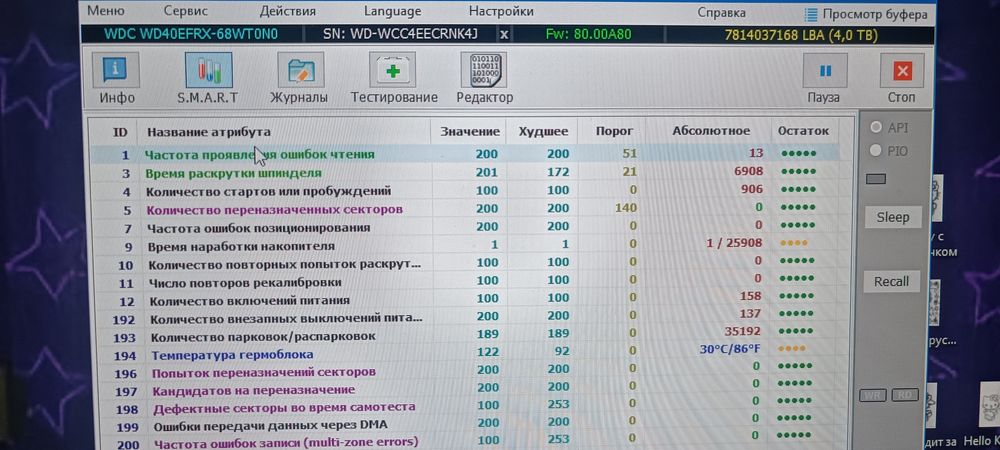
Task: Sort by Абсолютное column header
Action: (x=711, y=131)
